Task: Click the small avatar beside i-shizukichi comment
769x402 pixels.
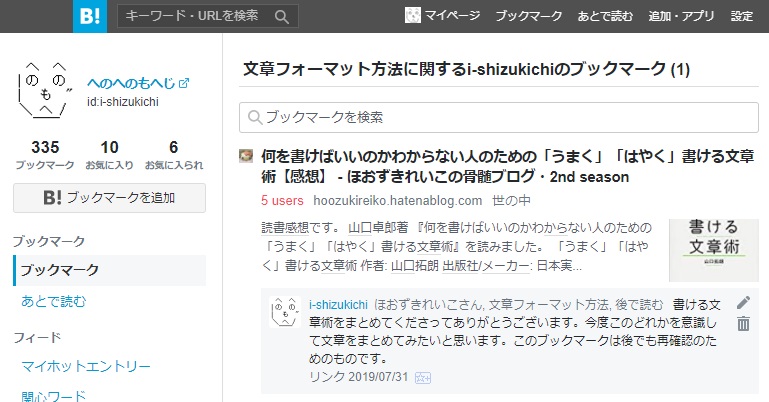Action: 285,312
